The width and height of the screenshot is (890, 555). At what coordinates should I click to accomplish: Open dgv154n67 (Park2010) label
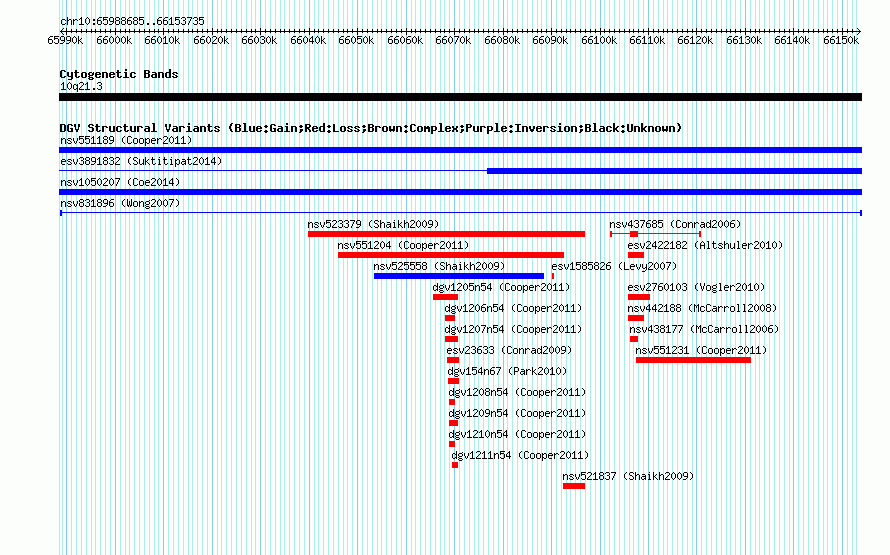coord(507,371)
